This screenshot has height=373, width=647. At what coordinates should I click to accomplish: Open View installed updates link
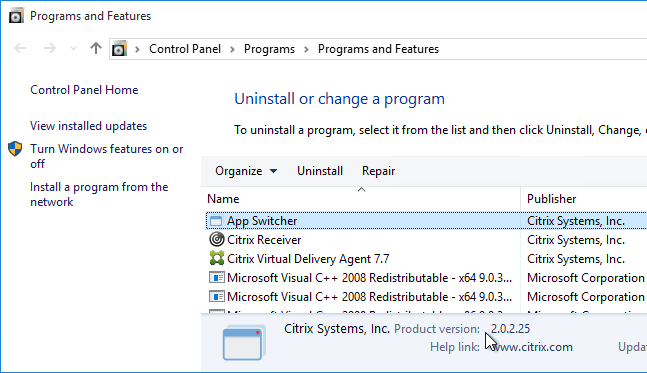click(88, 126)
